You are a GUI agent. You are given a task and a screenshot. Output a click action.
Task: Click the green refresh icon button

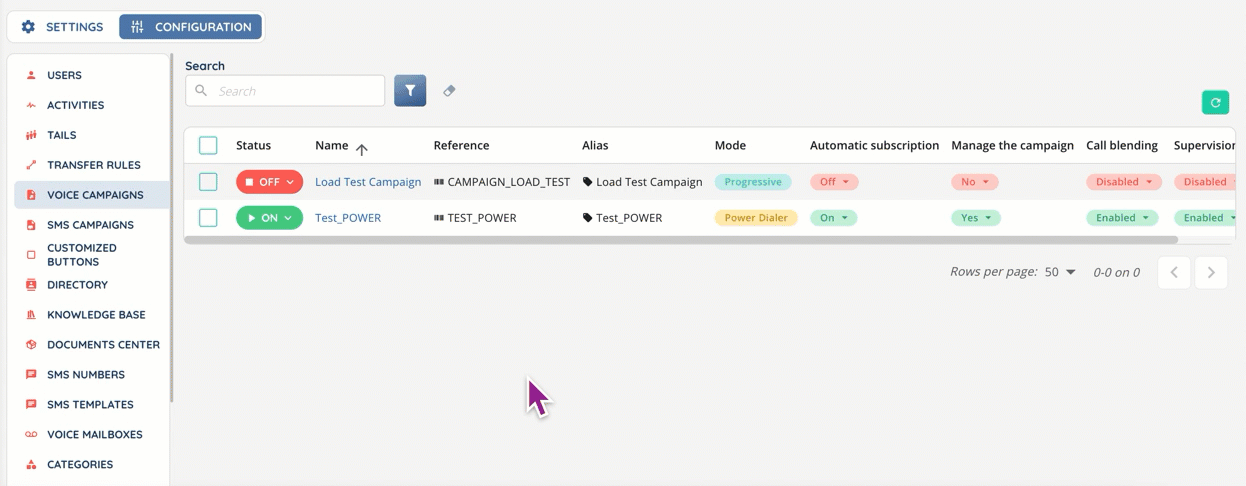click(1215, 102)
